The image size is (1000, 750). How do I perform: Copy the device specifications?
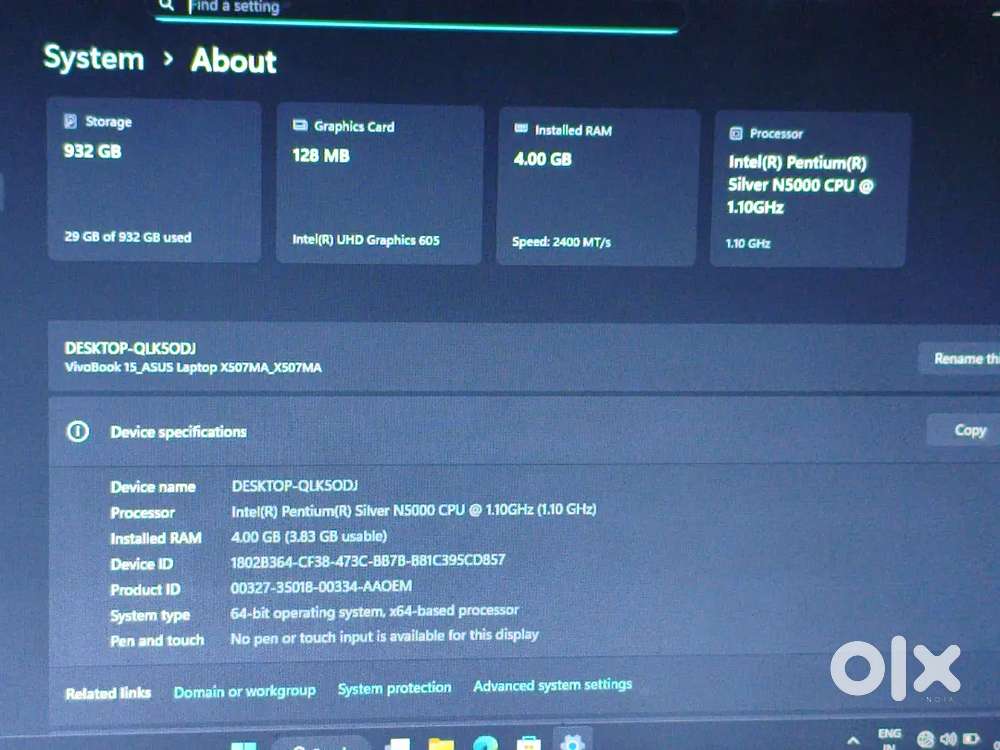pyautogui.click(x=969, y=430)
